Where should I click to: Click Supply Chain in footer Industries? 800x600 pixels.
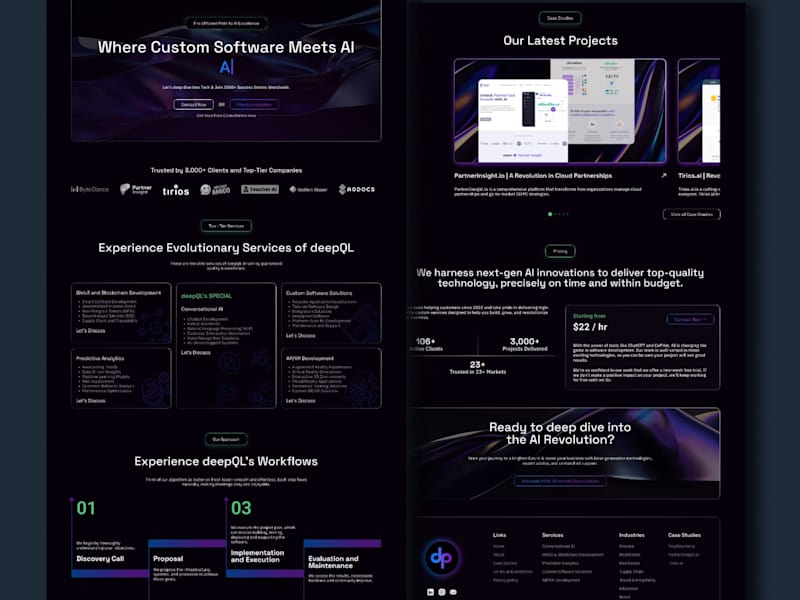(631, 572)
